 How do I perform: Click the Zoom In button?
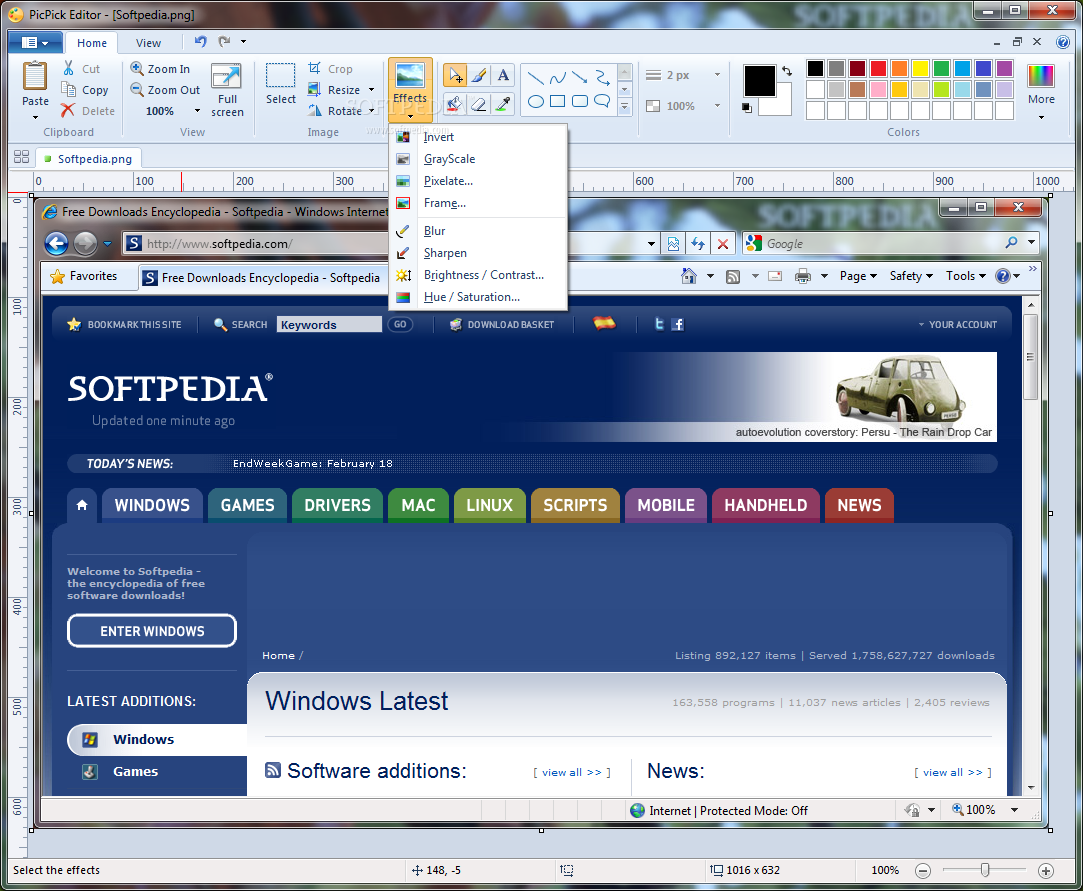pos(160,69)
